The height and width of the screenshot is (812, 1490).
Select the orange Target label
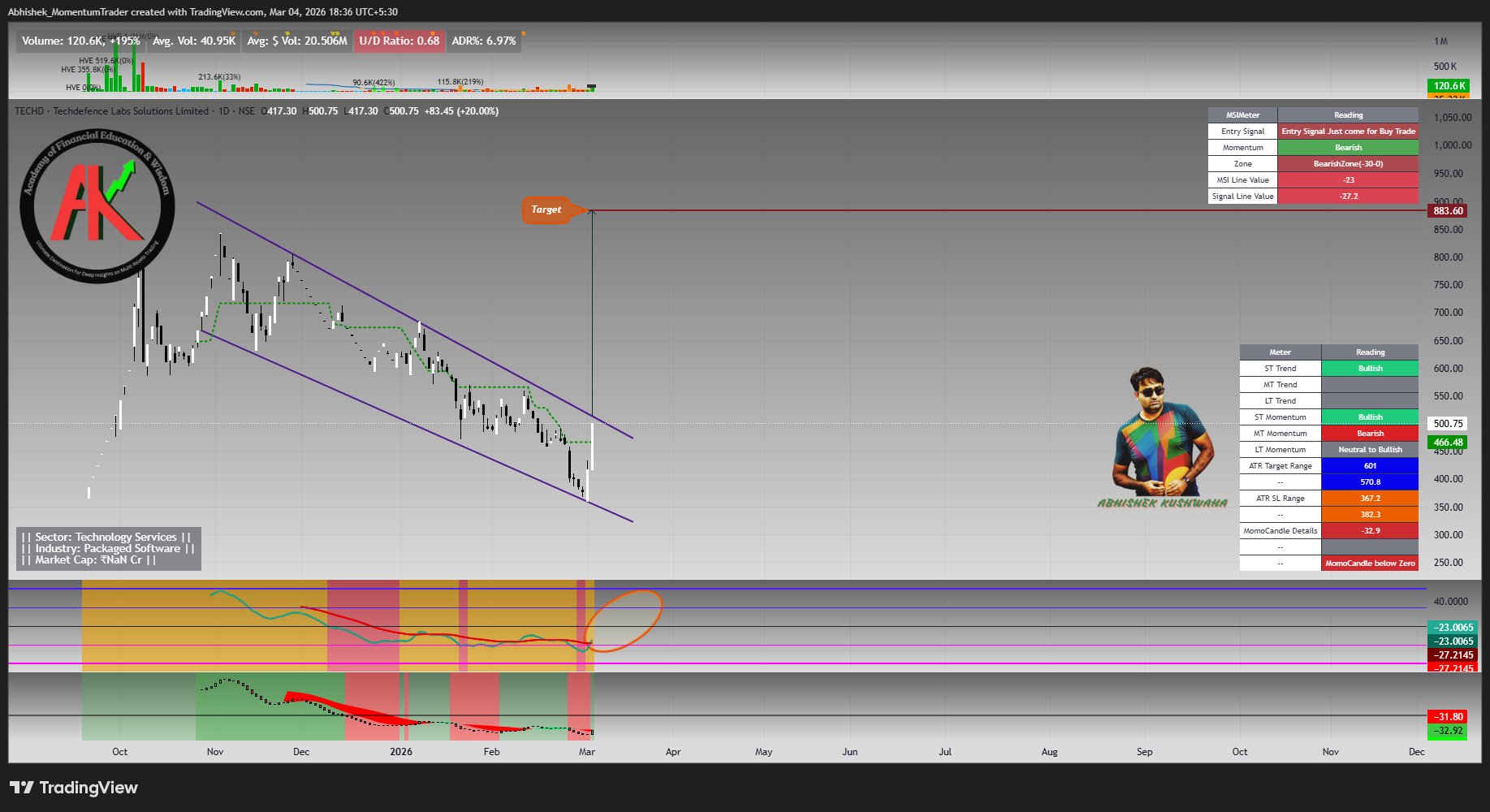[546, 209]
